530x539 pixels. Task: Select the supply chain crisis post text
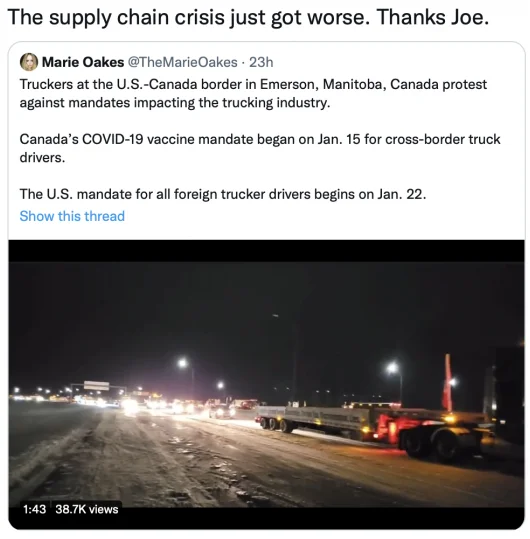click(x=248, y=17)
